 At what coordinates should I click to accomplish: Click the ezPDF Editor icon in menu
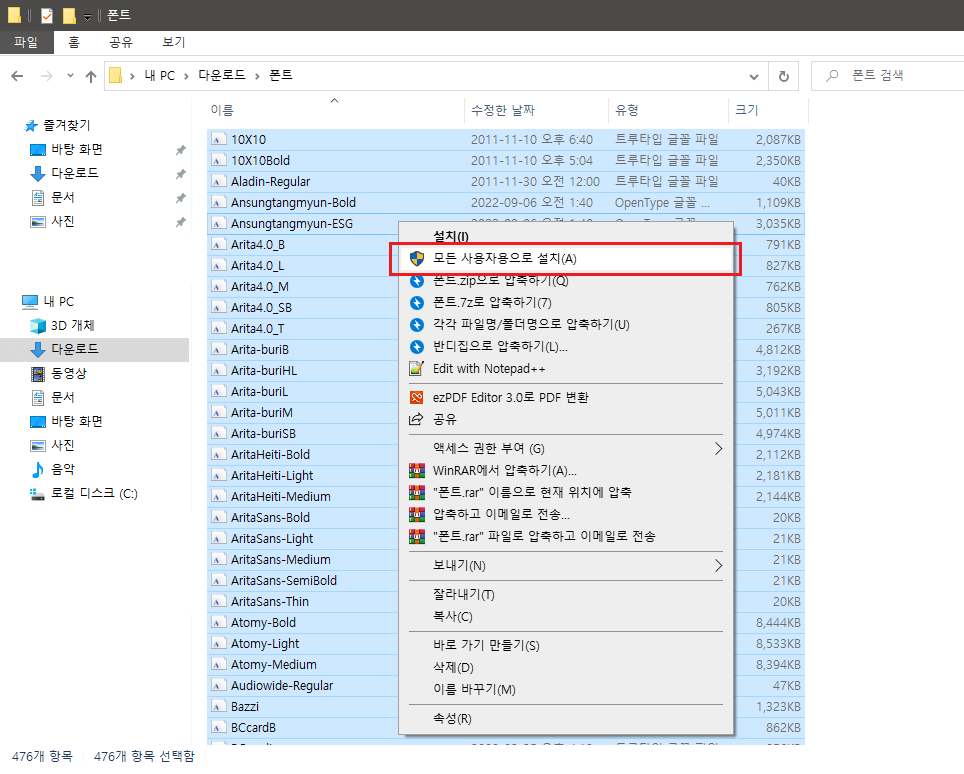click(x=416, y=398)
